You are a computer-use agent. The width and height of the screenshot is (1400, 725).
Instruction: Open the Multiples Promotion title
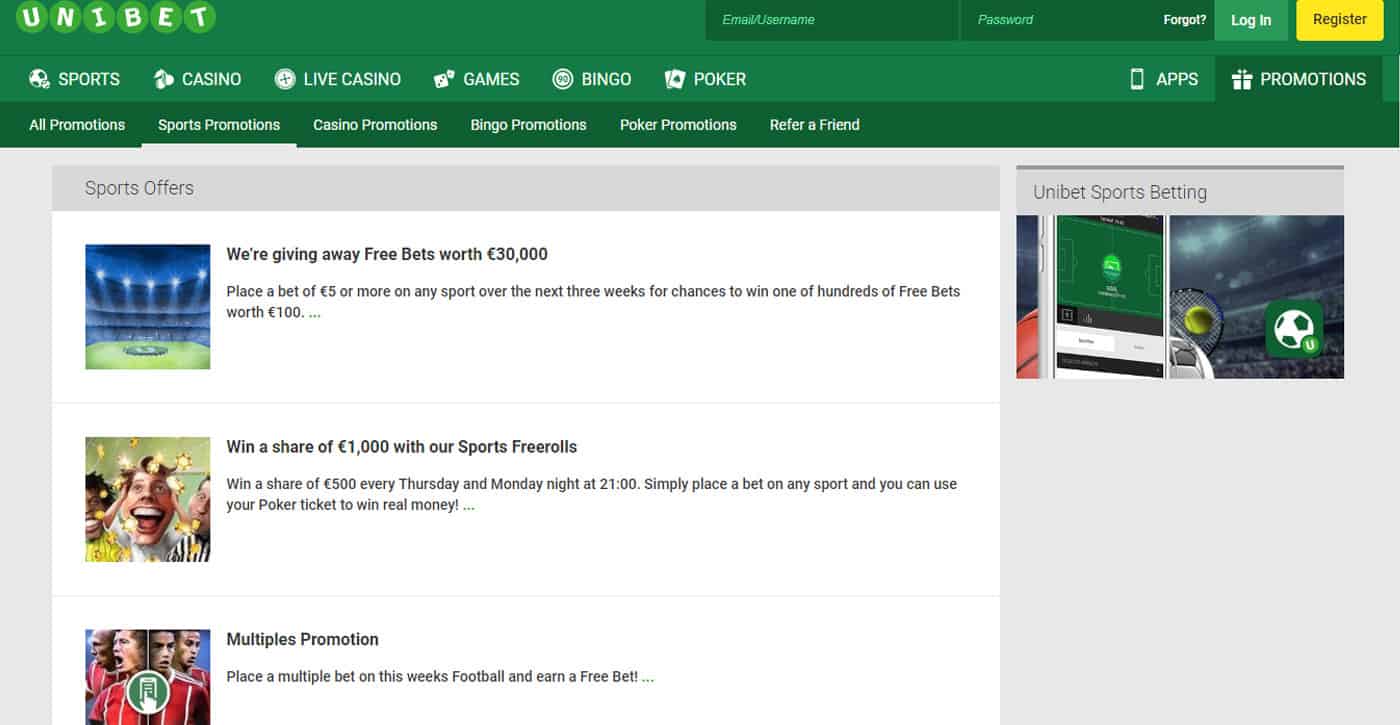pyautogui.click(x=302, y=639)
